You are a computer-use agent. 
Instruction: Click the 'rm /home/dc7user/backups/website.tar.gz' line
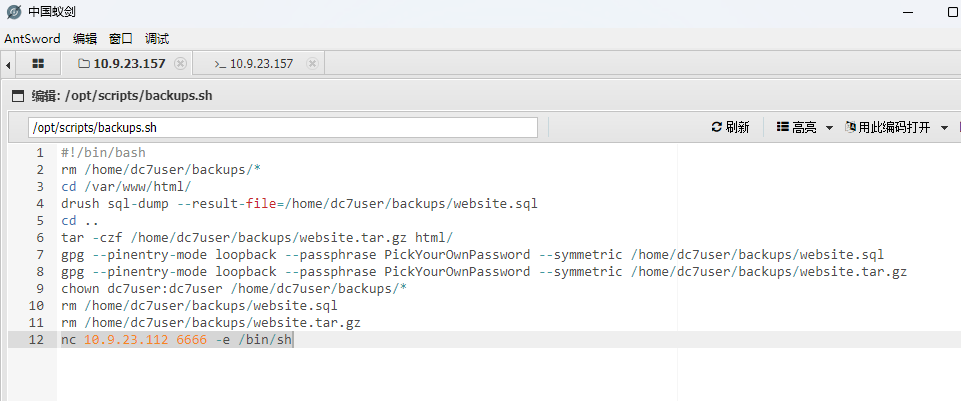pos(211,323)
